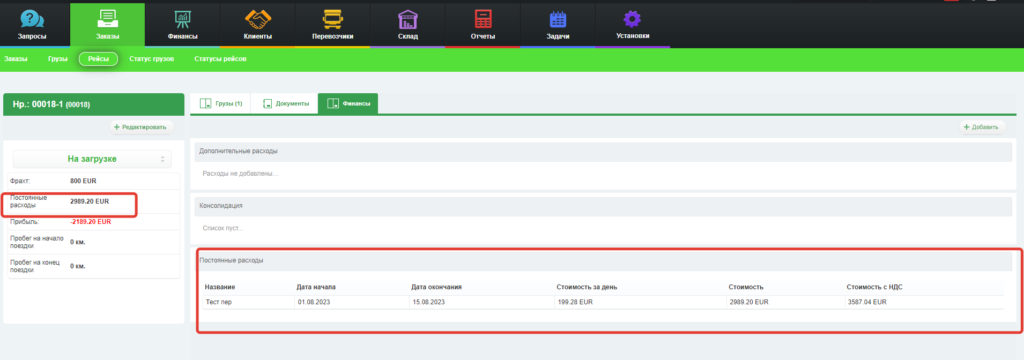Click Пробег на конец поездки value
The image size is (1024, 360).
click(x=78, y=266)
